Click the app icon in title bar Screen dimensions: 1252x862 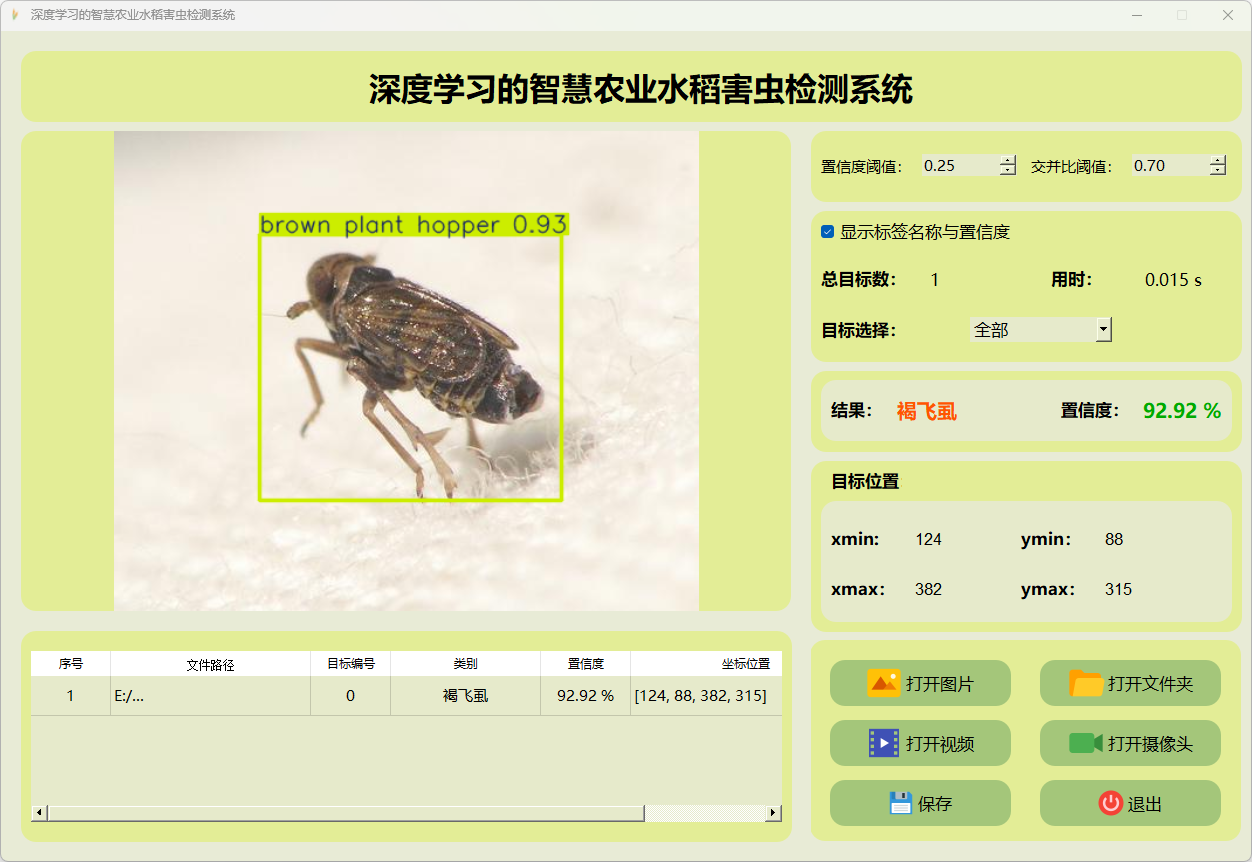[x=14, y=15]
